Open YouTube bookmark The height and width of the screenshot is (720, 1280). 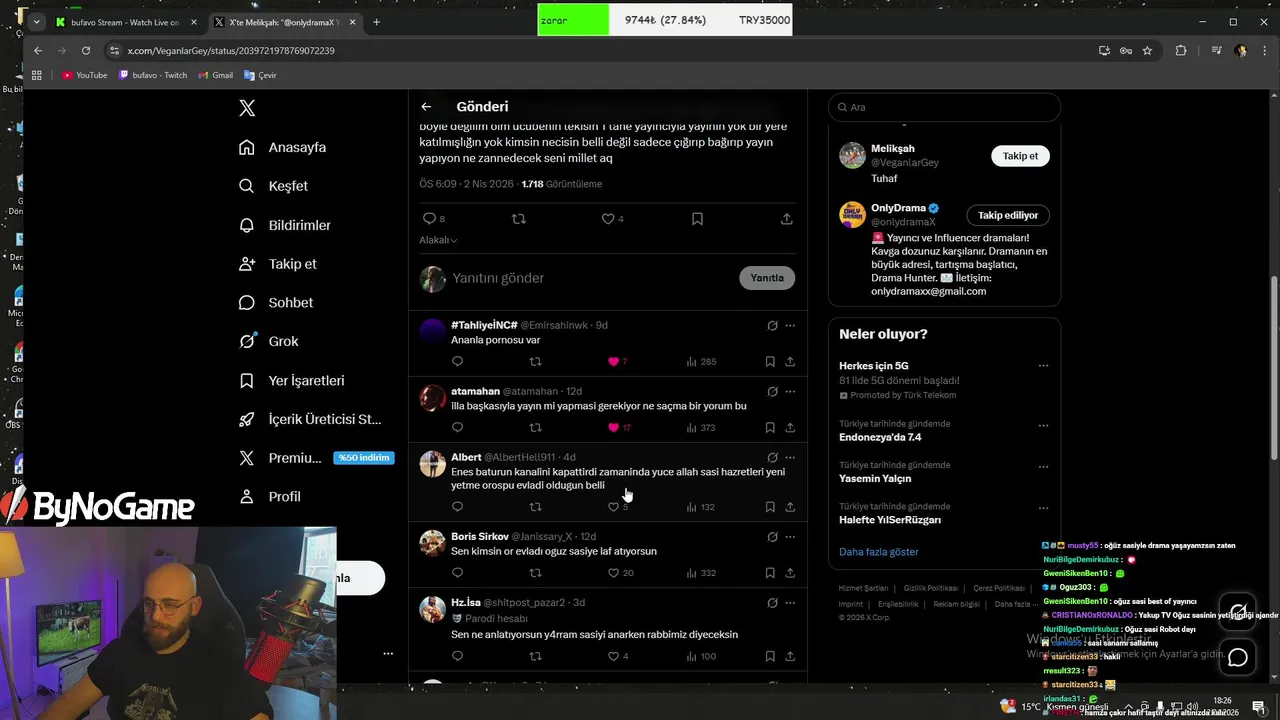pos(84,75)
